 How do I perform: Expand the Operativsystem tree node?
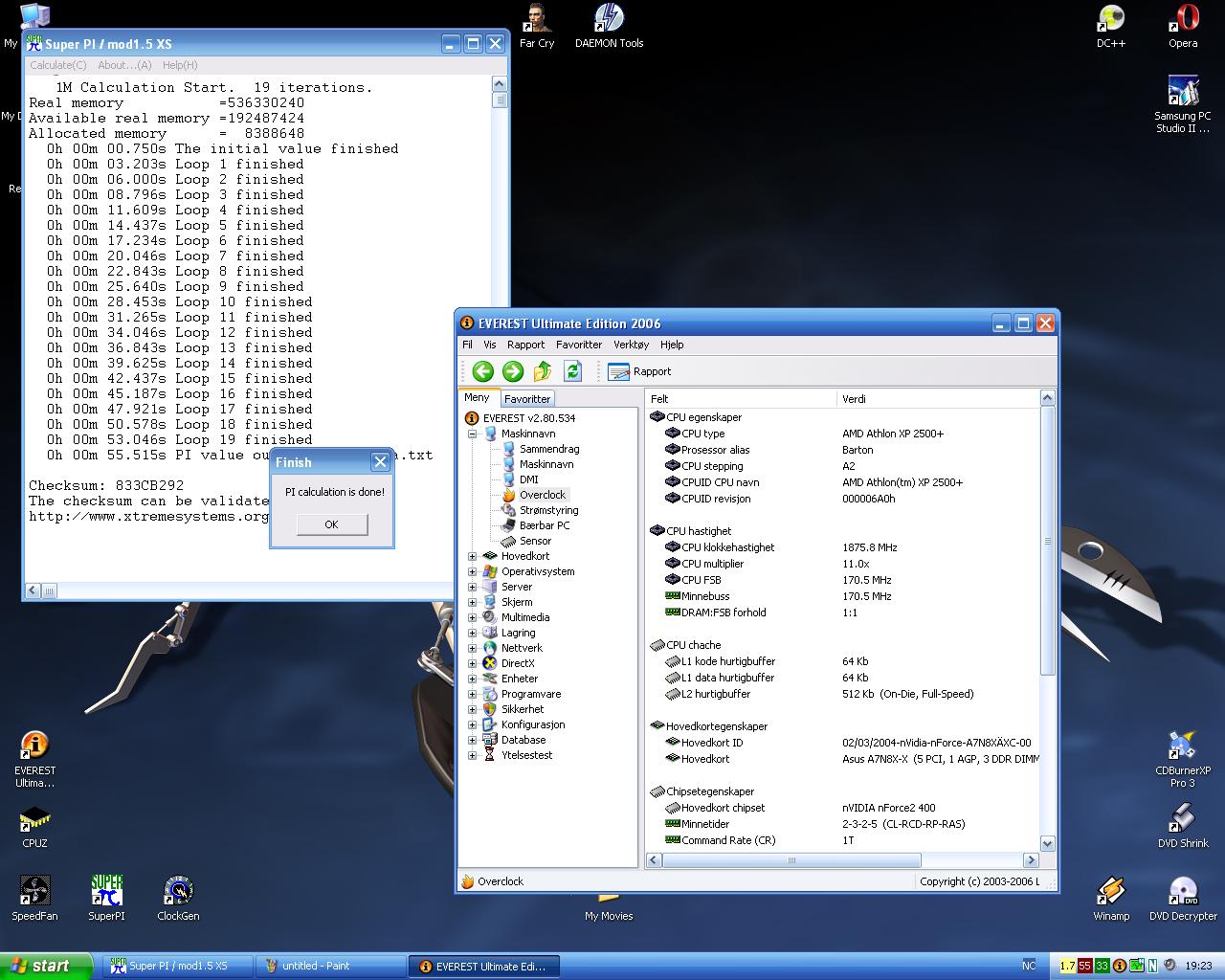[x=472, y=571]
